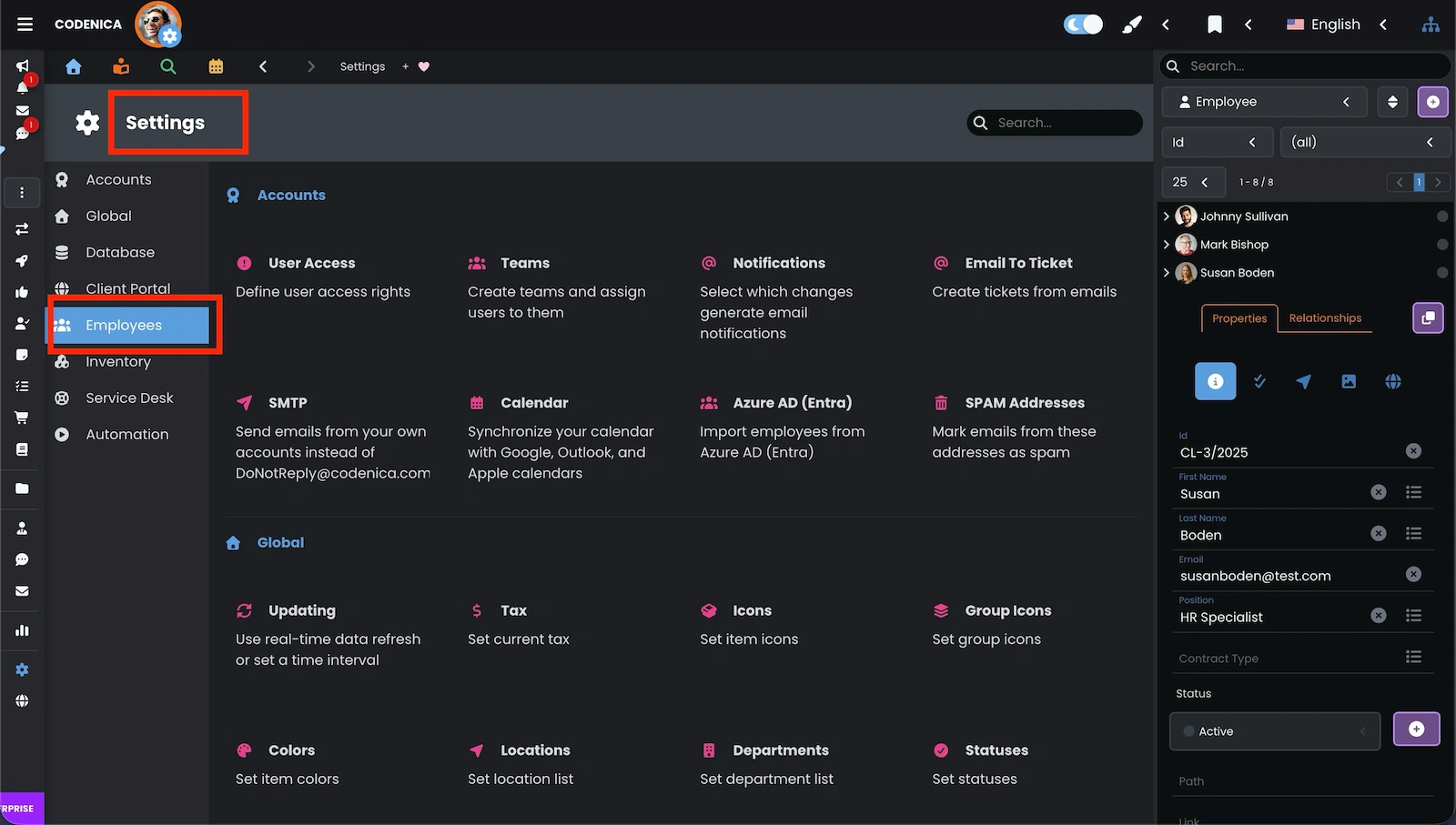Open the calendar icon in the top toolbar

pos(216,66)
